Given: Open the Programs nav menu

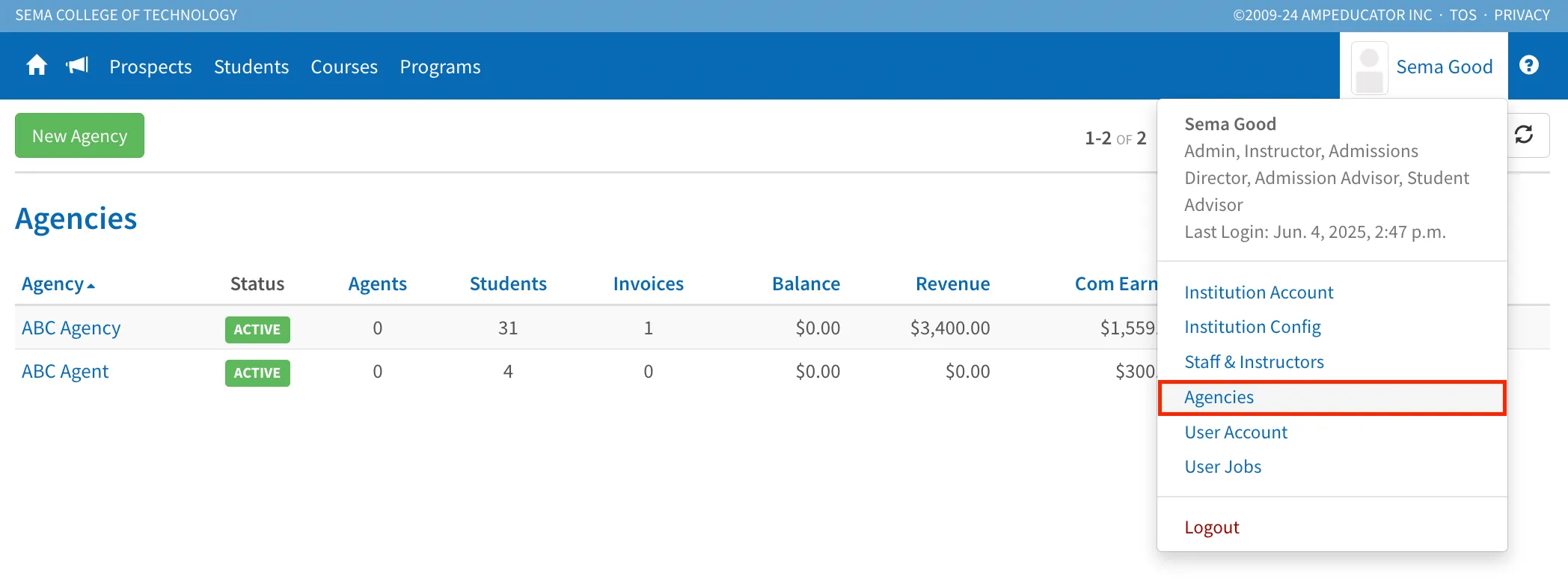Looking at the screenshot, I should coord(440,67).
